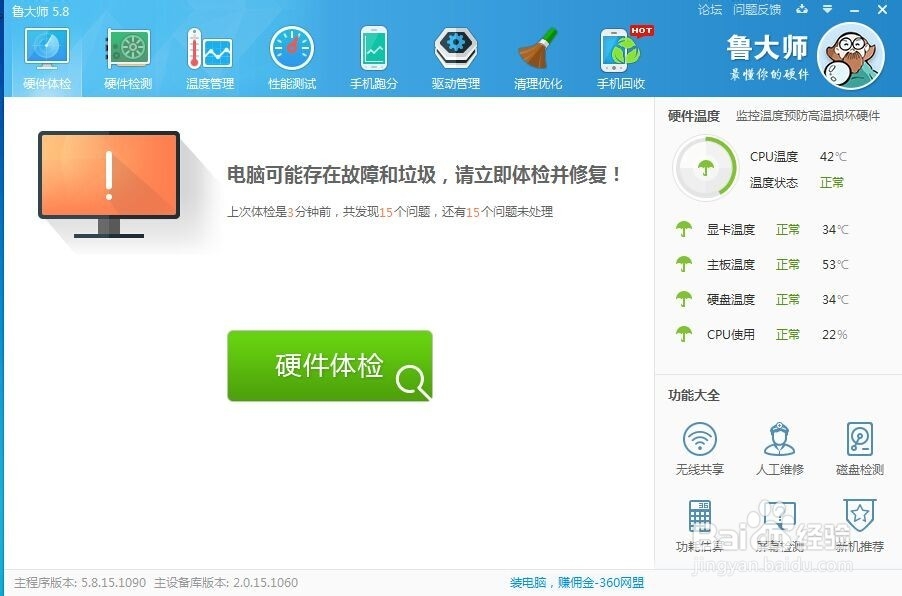Open the 问题反馈 link
This screenshot has height=596, width=902.
(x=757, y=10)
